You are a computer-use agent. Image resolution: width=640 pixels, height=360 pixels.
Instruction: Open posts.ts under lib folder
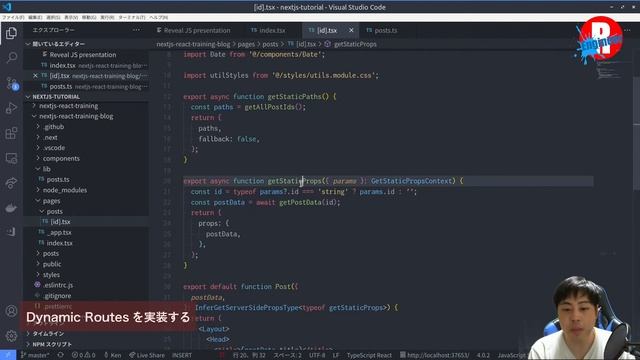[x=58, y=180]
